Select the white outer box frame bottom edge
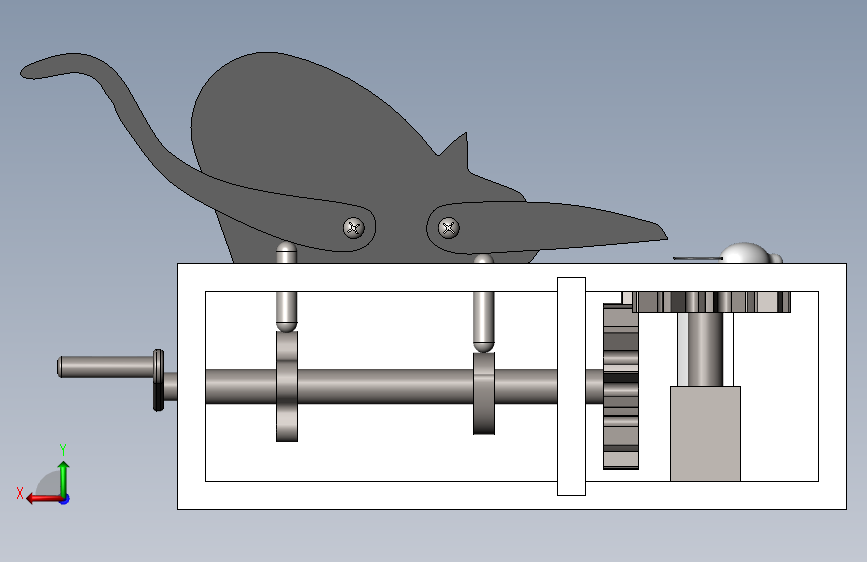Screen dimensions: 867x562 click(x=512, y=496)
